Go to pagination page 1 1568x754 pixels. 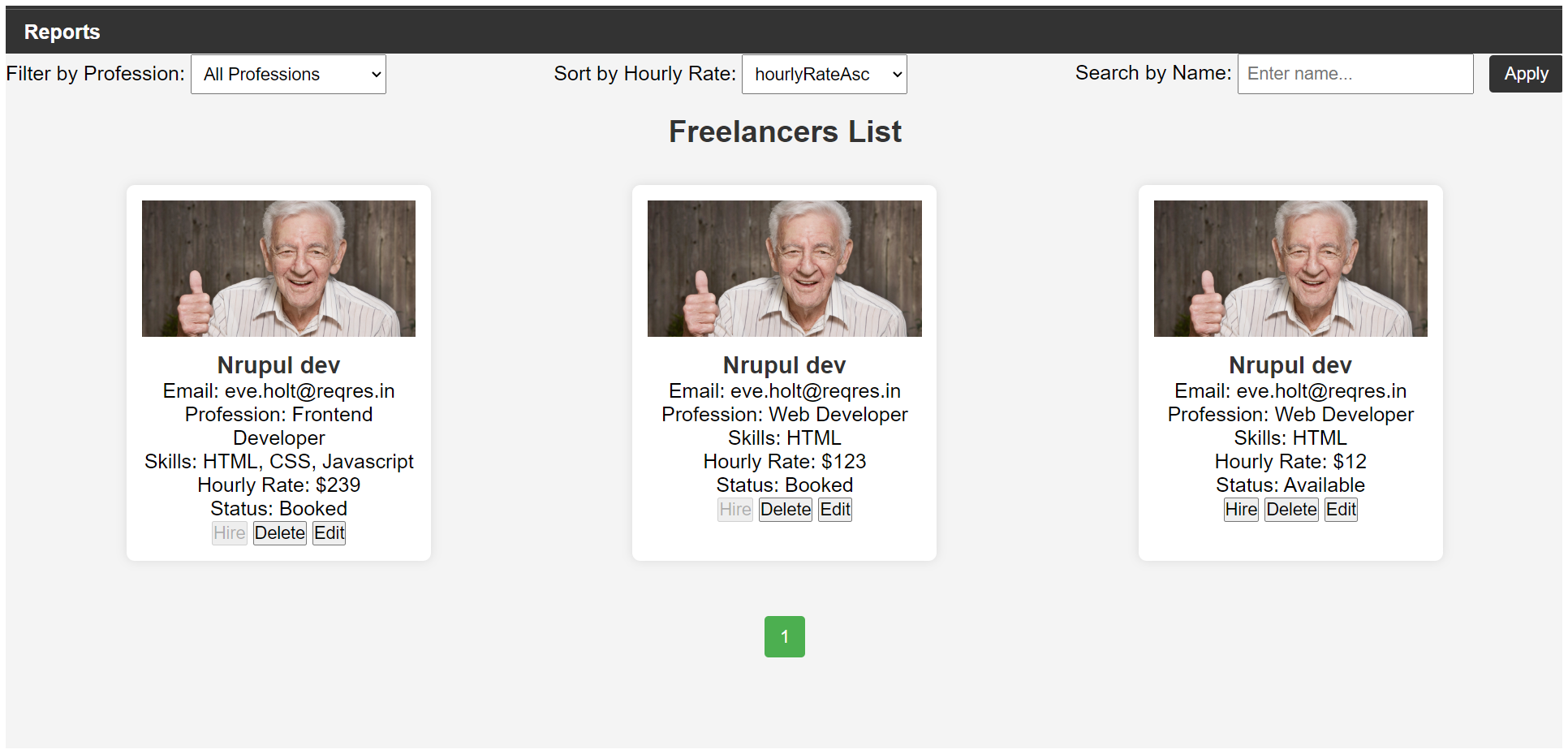[784, 636]
